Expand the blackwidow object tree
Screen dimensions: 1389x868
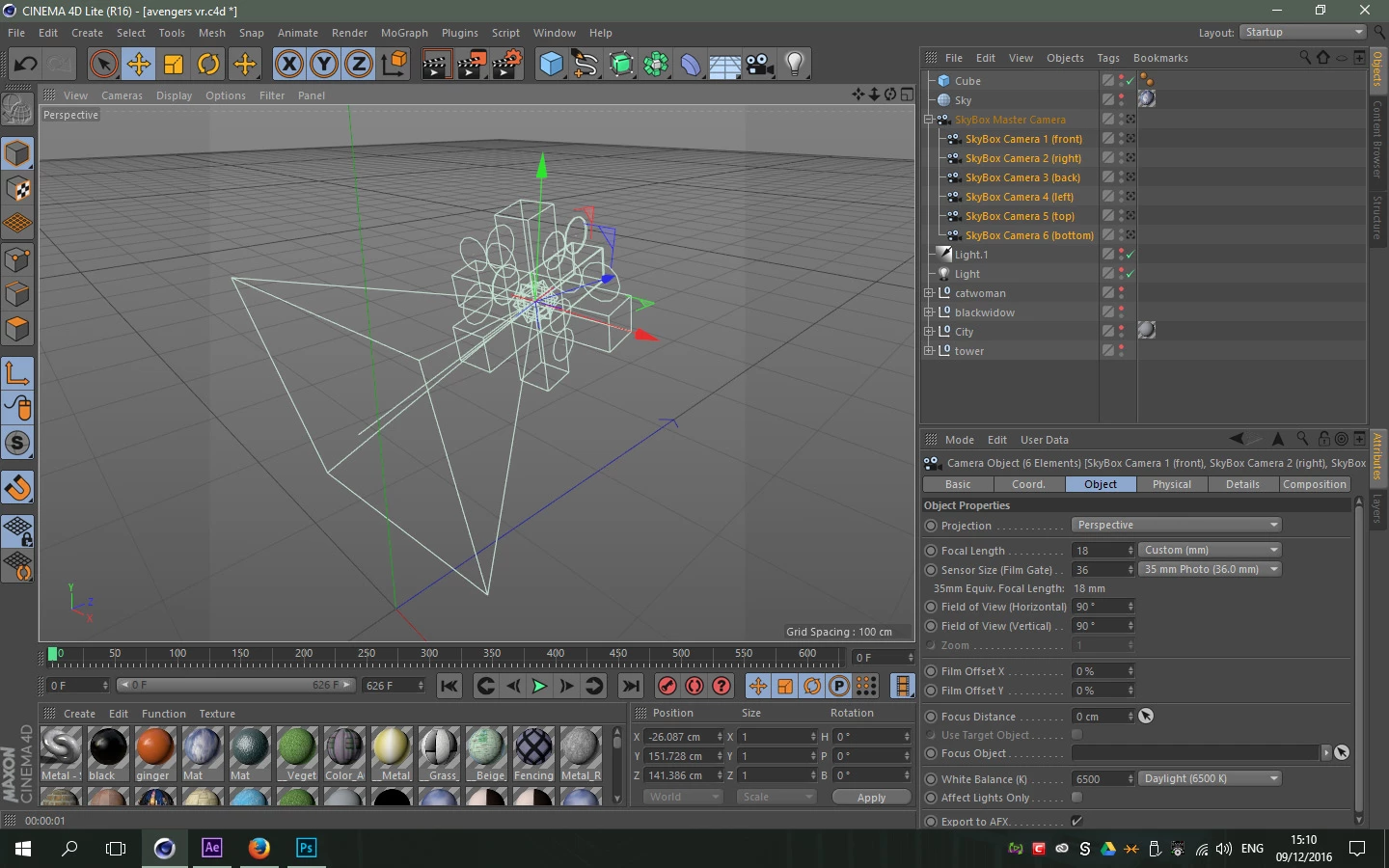928,312
